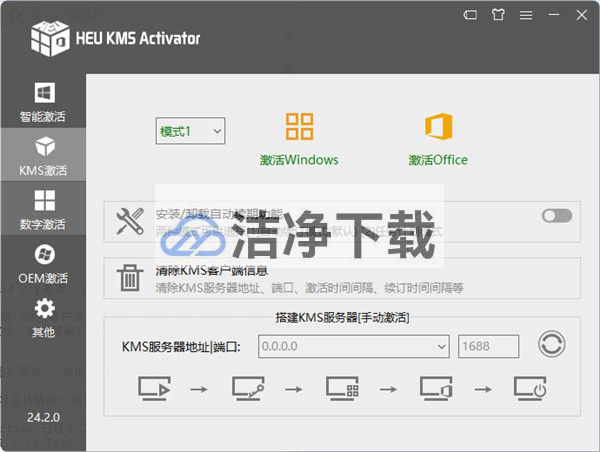
Task: Open the 智能激活 smart activation tab
Action: tap(43, 101)
